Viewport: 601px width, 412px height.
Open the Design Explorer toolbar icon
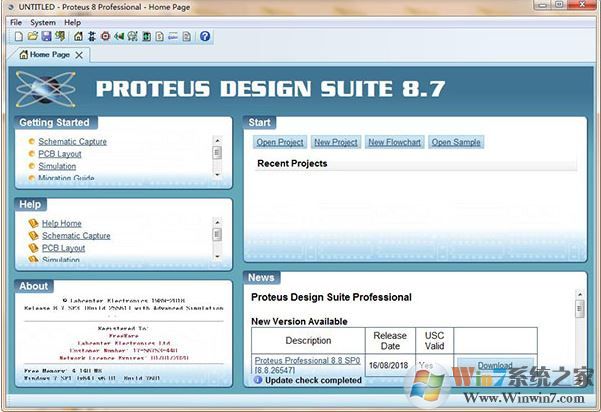(145, 36)
